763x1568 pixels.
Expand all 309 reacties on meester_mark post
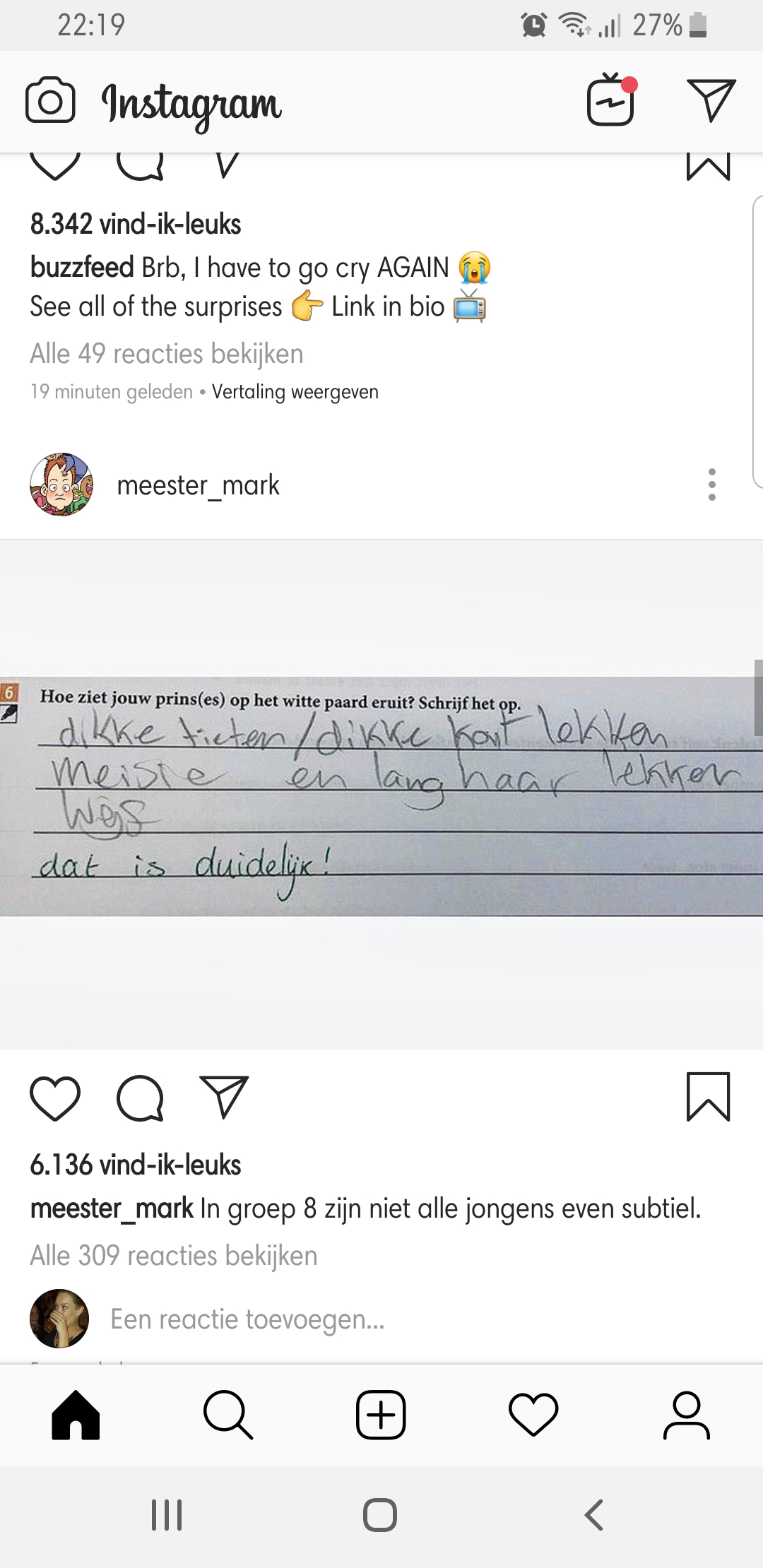[x=174, y=1256]
